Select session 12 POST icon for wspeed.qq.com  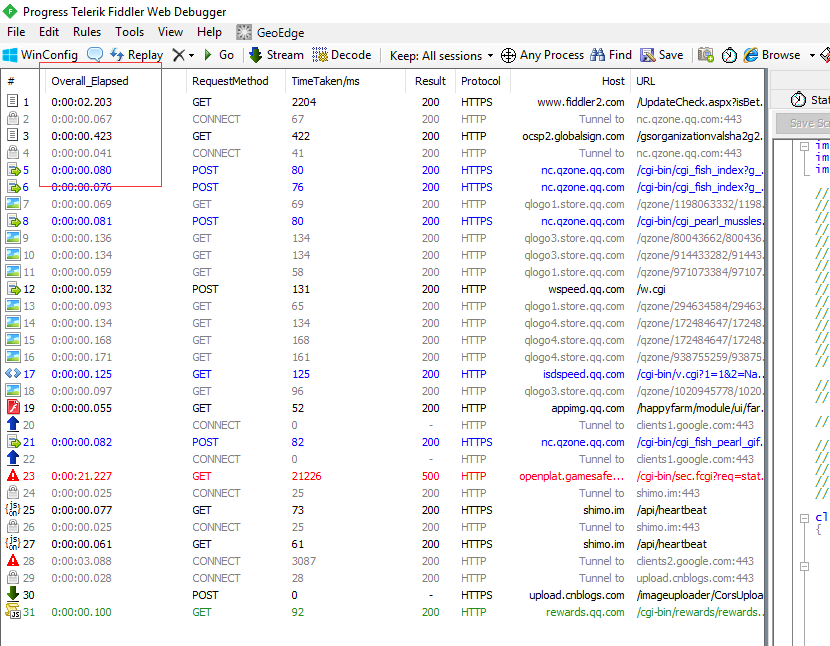[x=13, y=289]
